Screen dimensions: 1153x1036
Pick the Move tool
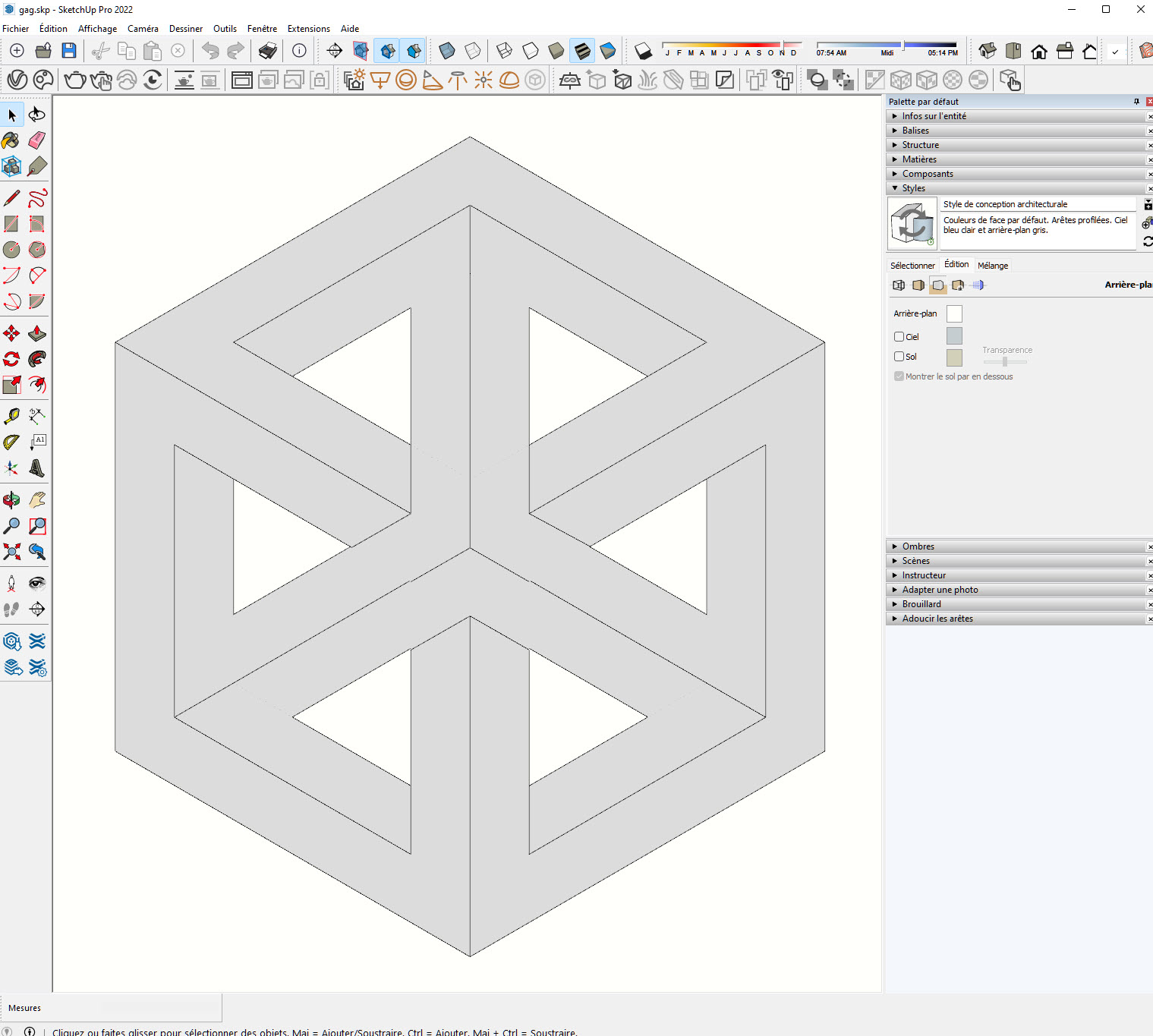(11, 334)
